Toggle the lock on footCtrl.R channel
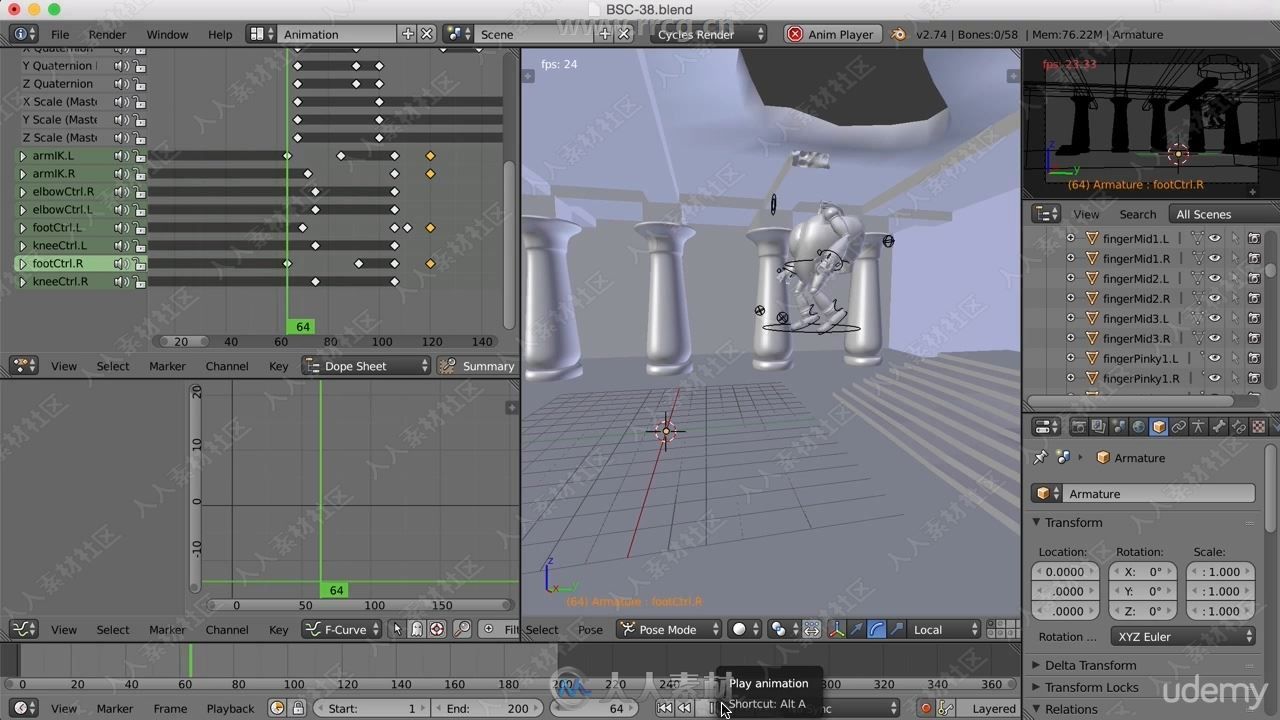 (x=139, y=264)
